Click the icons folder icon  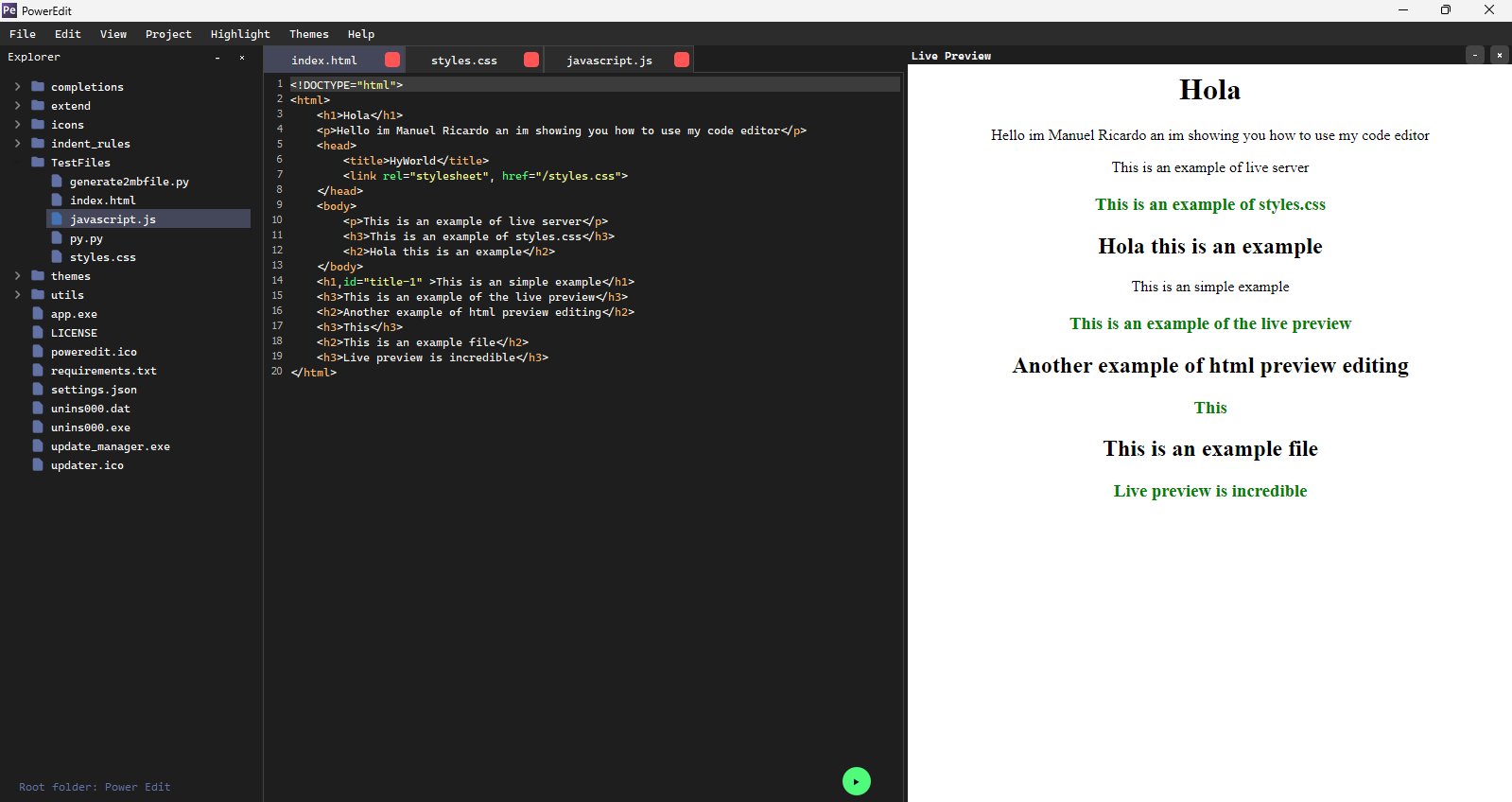pos(38,124)
